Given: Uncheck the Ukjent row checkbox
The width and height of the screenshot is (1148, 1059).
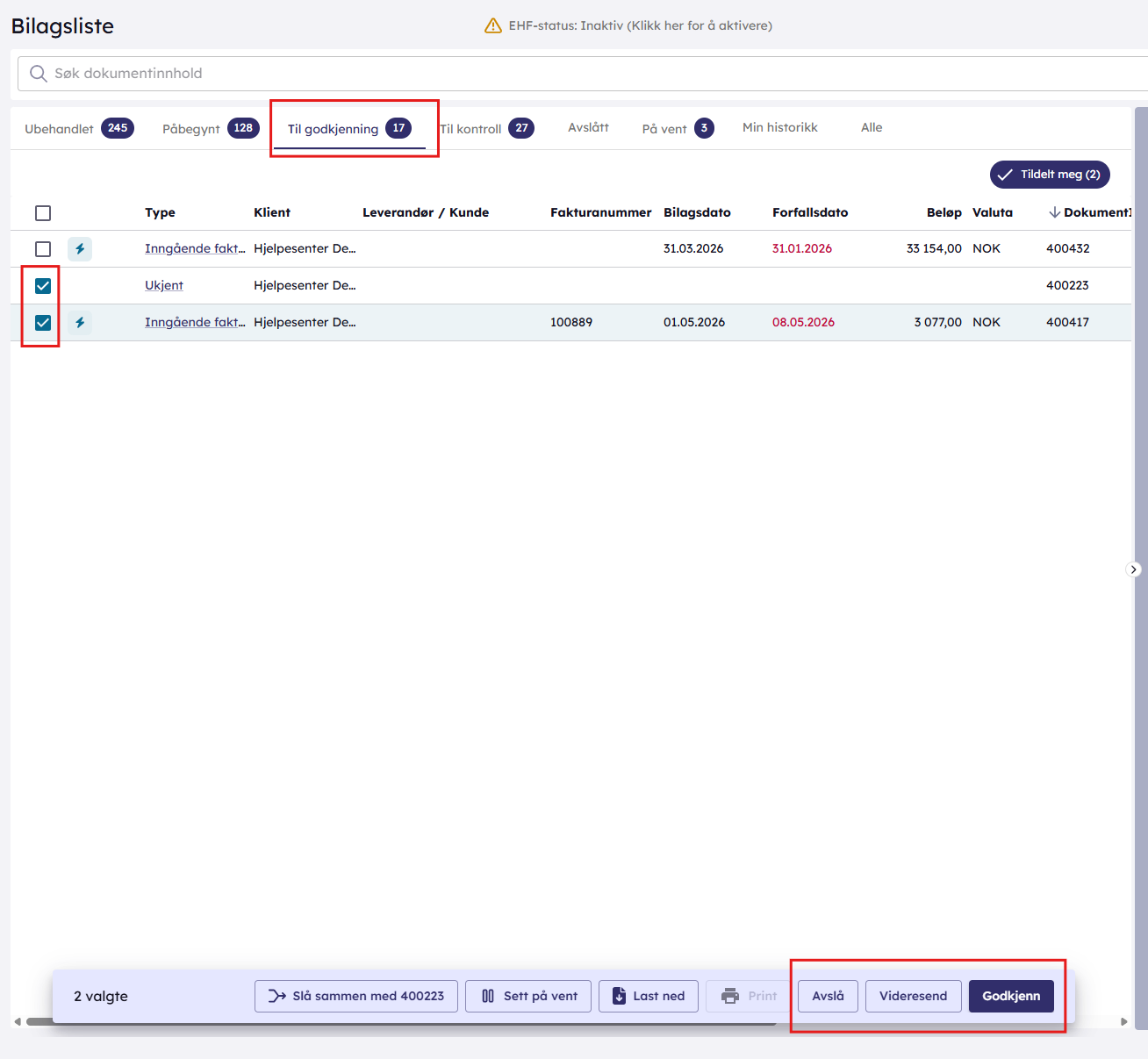Looking at the screenshot, I should pyautogui.click(x=43, y=286).
